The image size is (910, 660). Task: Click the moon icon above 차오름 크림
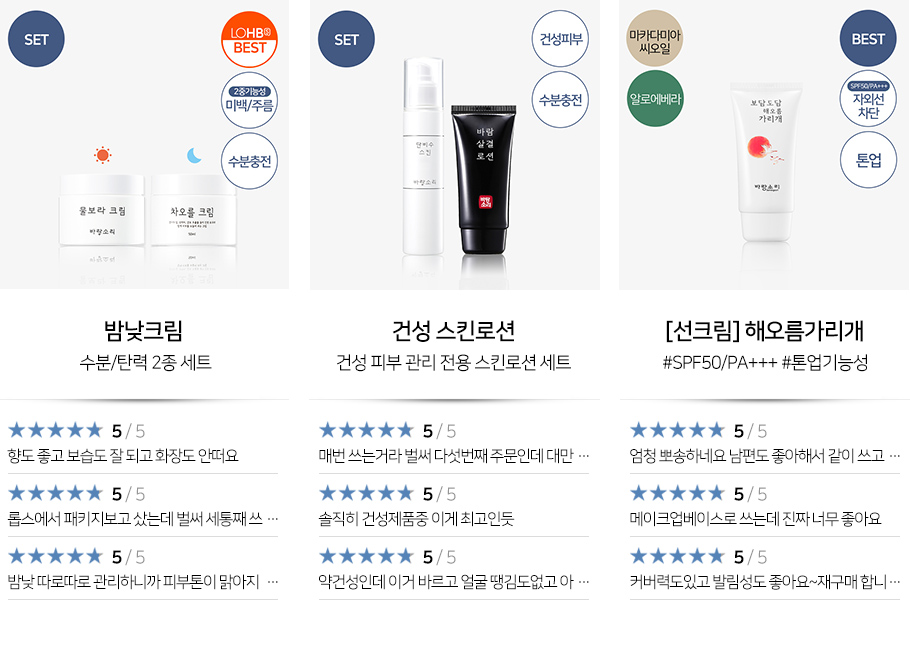194,155
